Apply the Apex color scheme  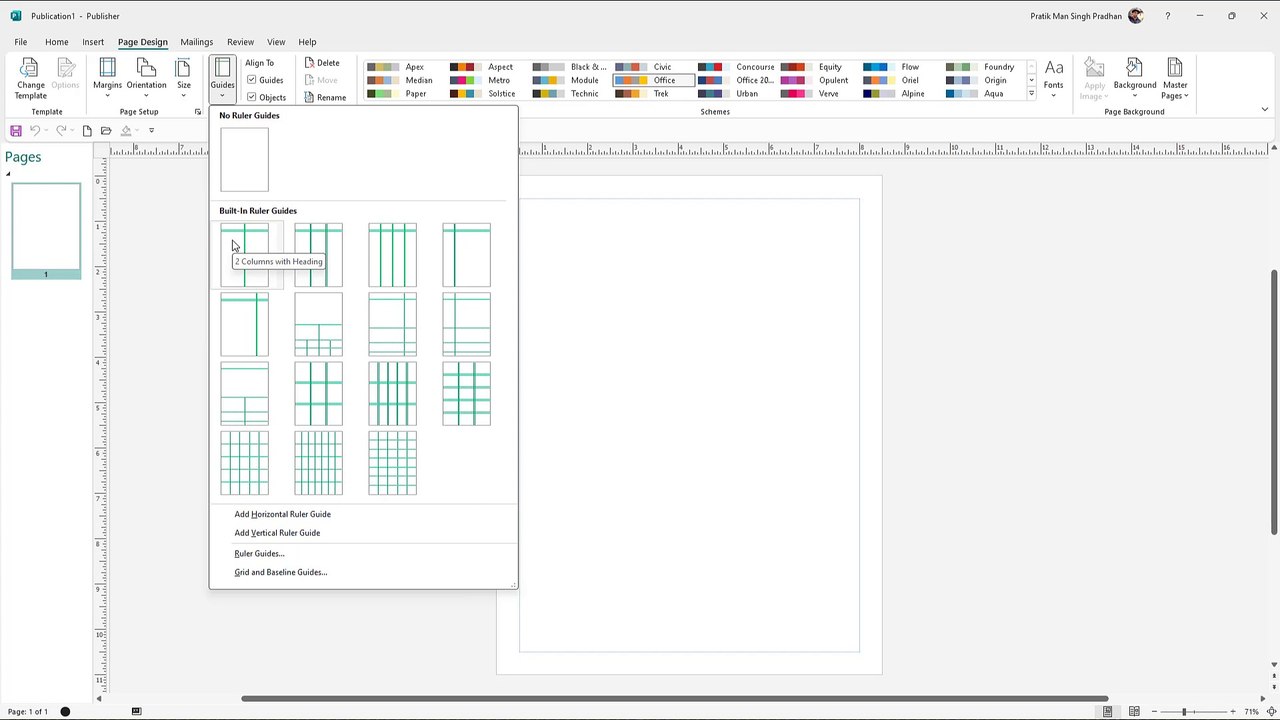pos(402,67)
